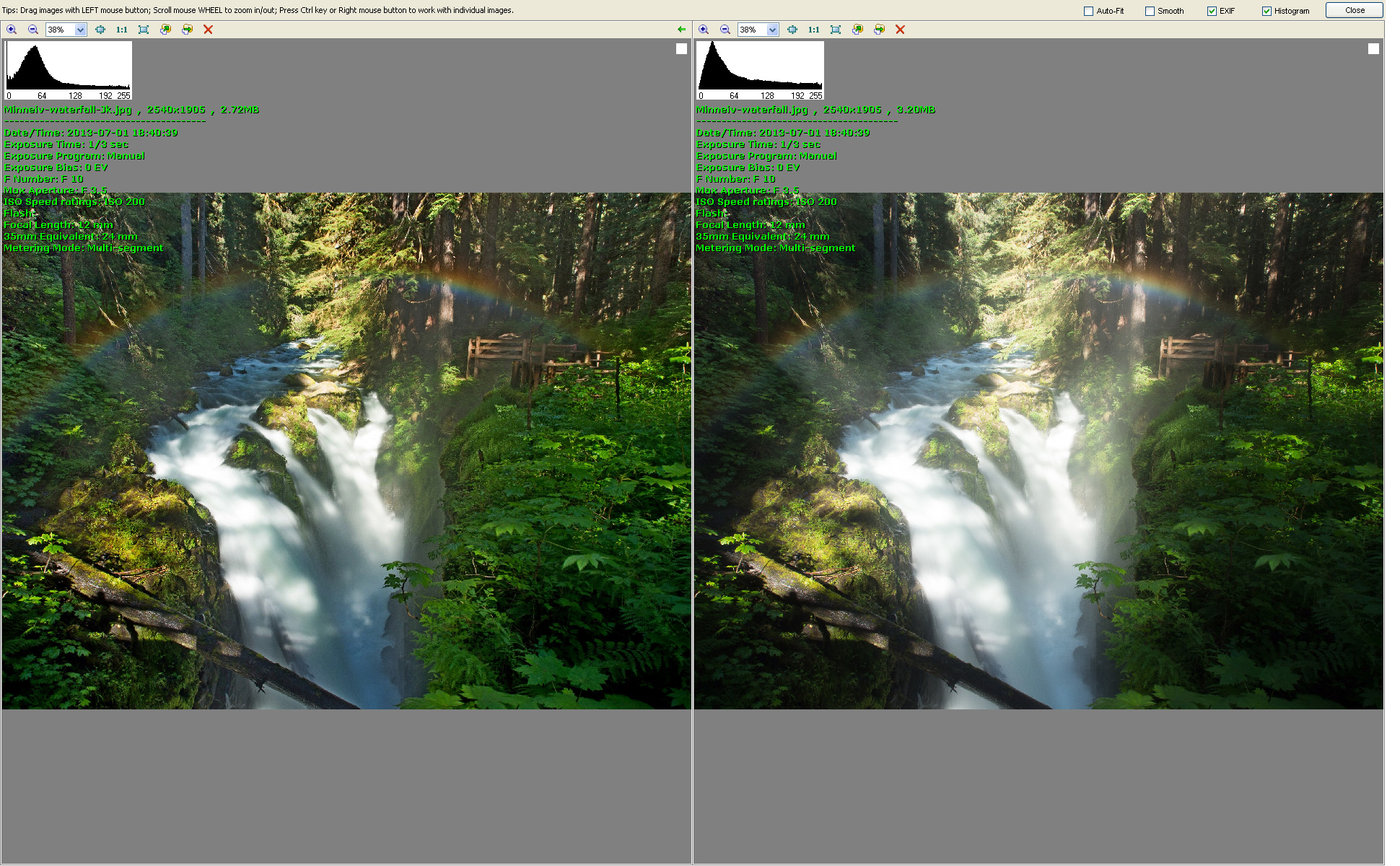Viewport: 1400px width, 866px height.
Task: Copy left image to folder
Action: point(165,30)
